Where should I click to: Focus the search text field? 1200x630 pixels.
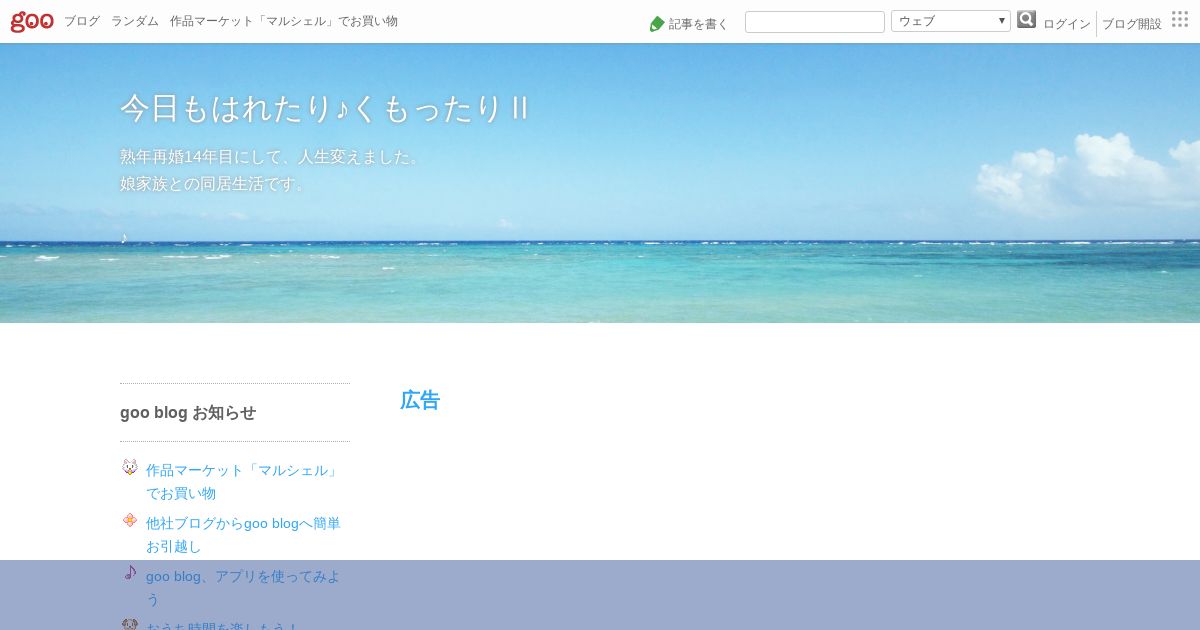click(815, 22)
